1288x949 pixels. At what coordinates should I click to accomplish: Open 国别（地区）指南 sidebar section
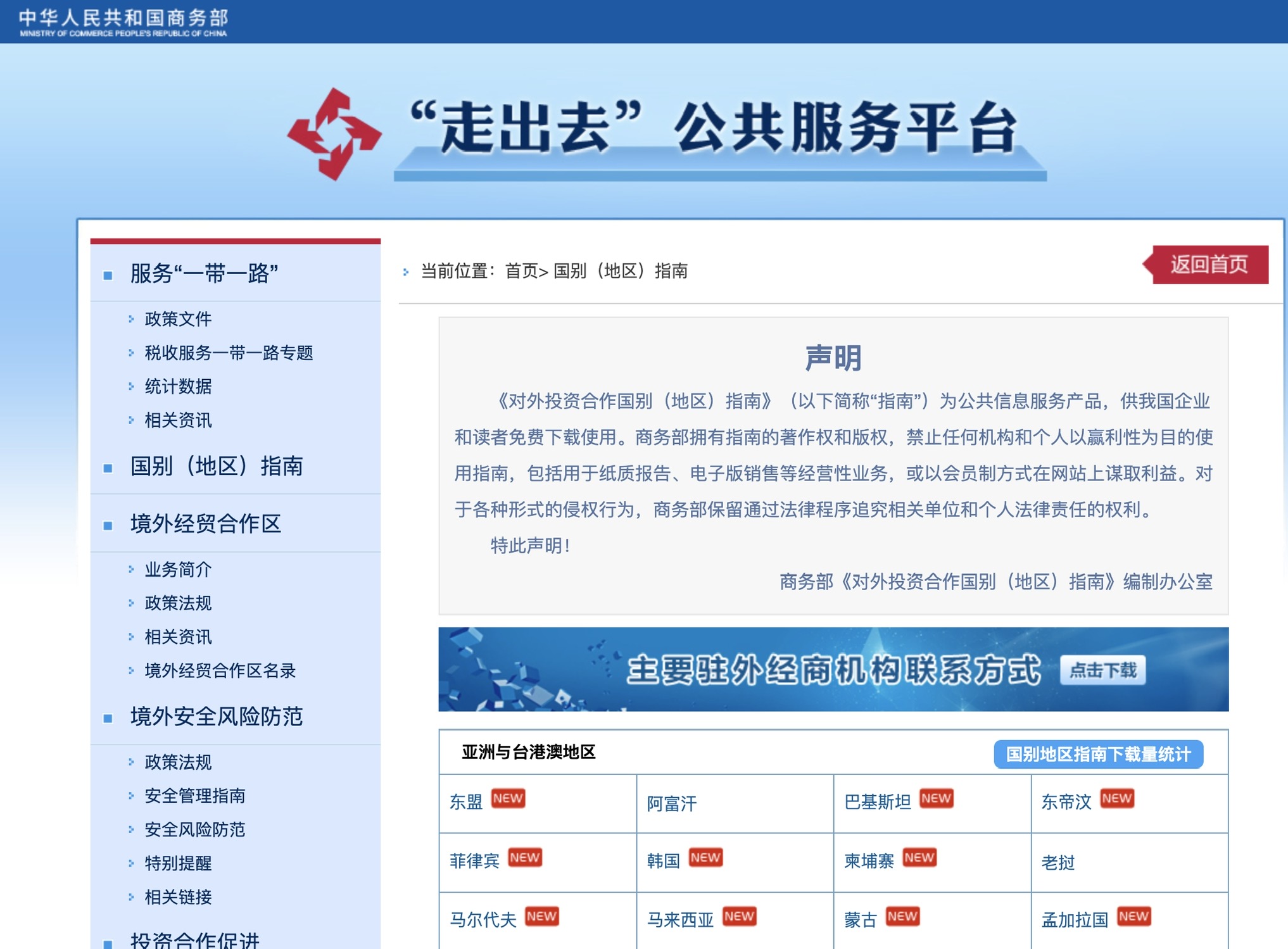217,466
